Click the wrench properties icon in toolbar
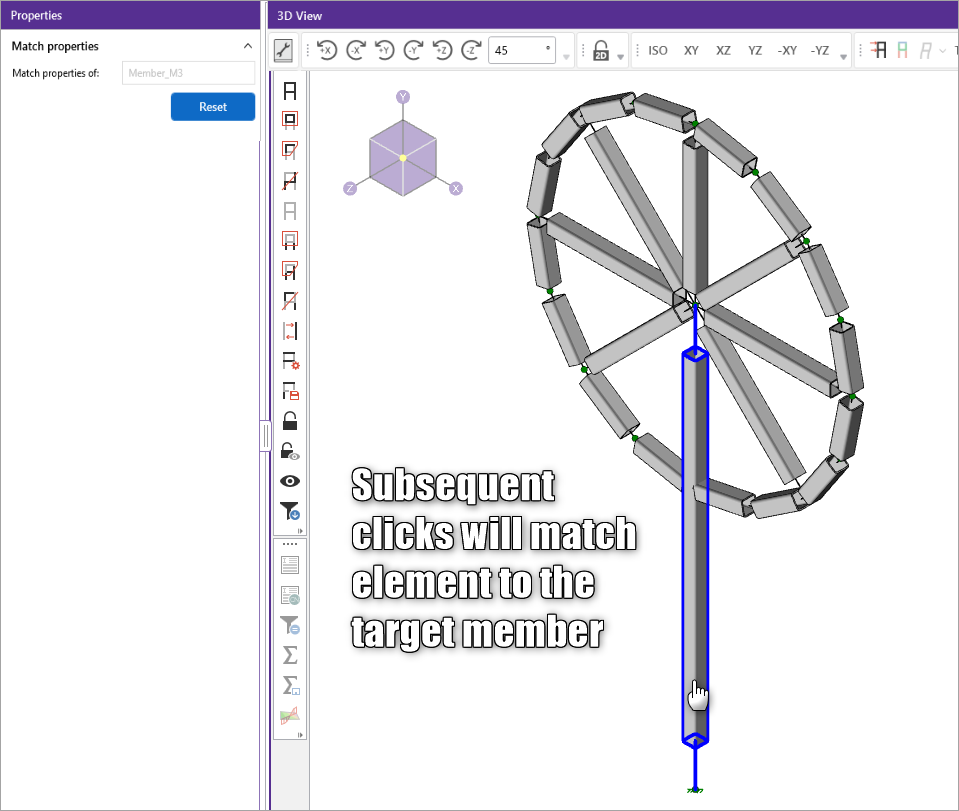The image size is (959, 811). [283, 51]
